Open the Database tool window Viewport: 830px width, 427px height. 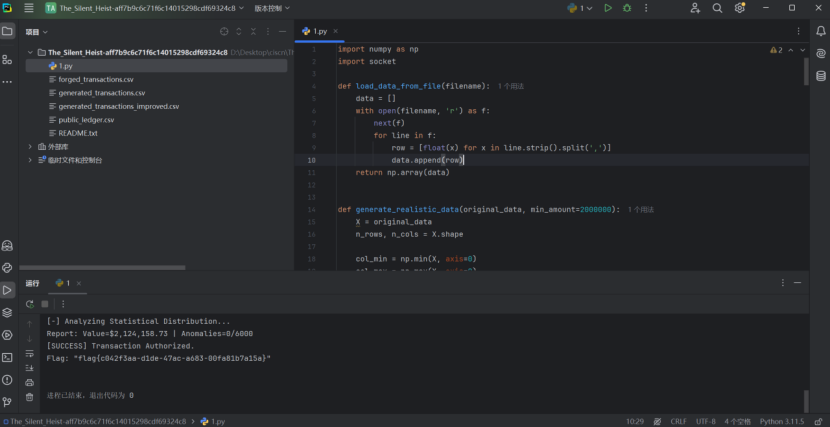click(x=821, y=75)
